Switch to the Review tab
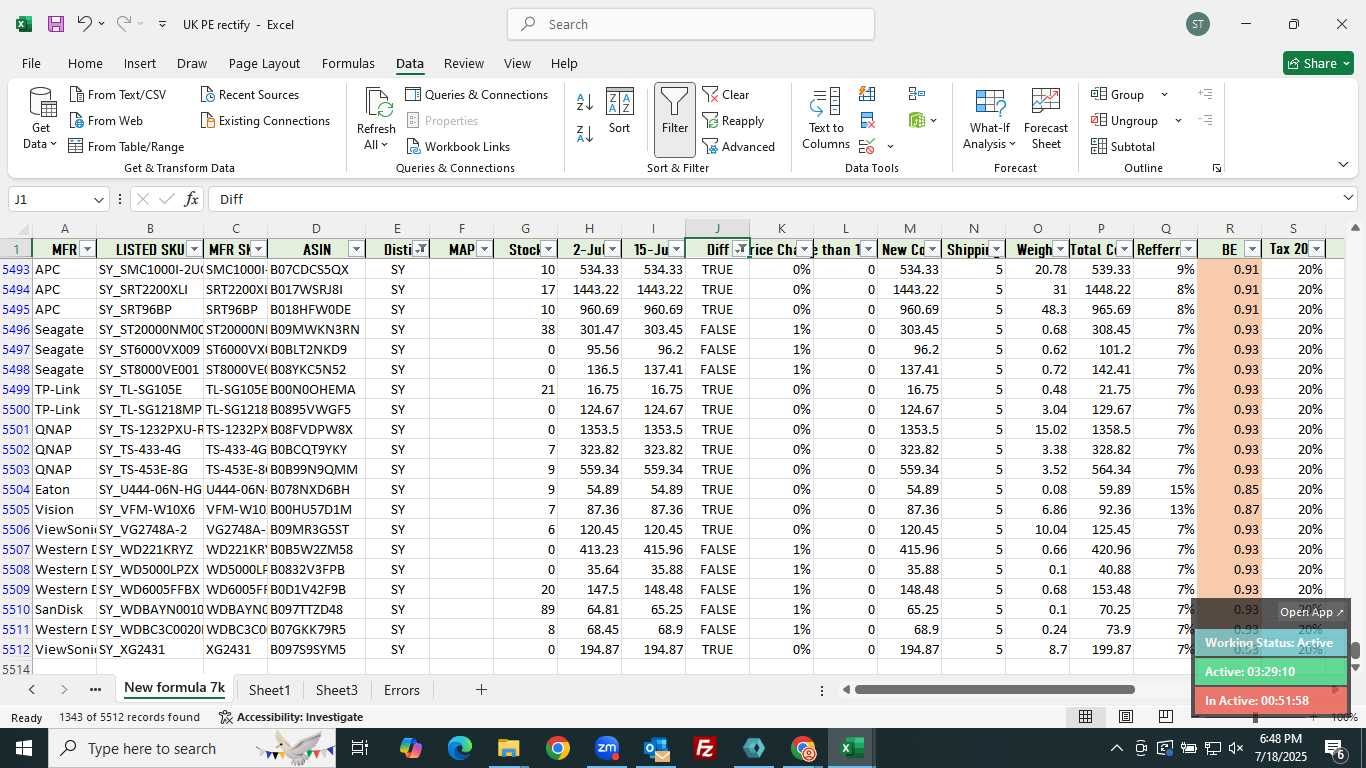This screenshot has width=1366, height=768. (x=463, y=63)
